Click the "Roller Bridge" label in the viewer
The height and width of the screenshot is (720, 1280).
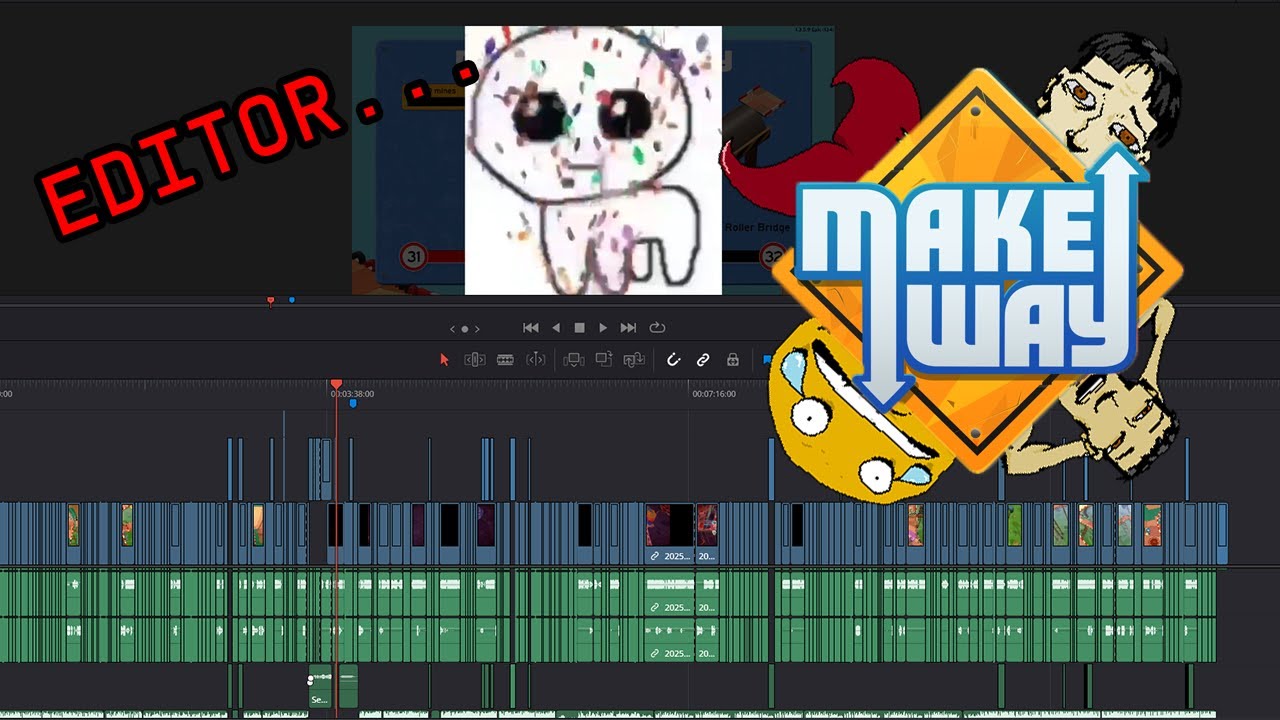(x=756, y=228)
